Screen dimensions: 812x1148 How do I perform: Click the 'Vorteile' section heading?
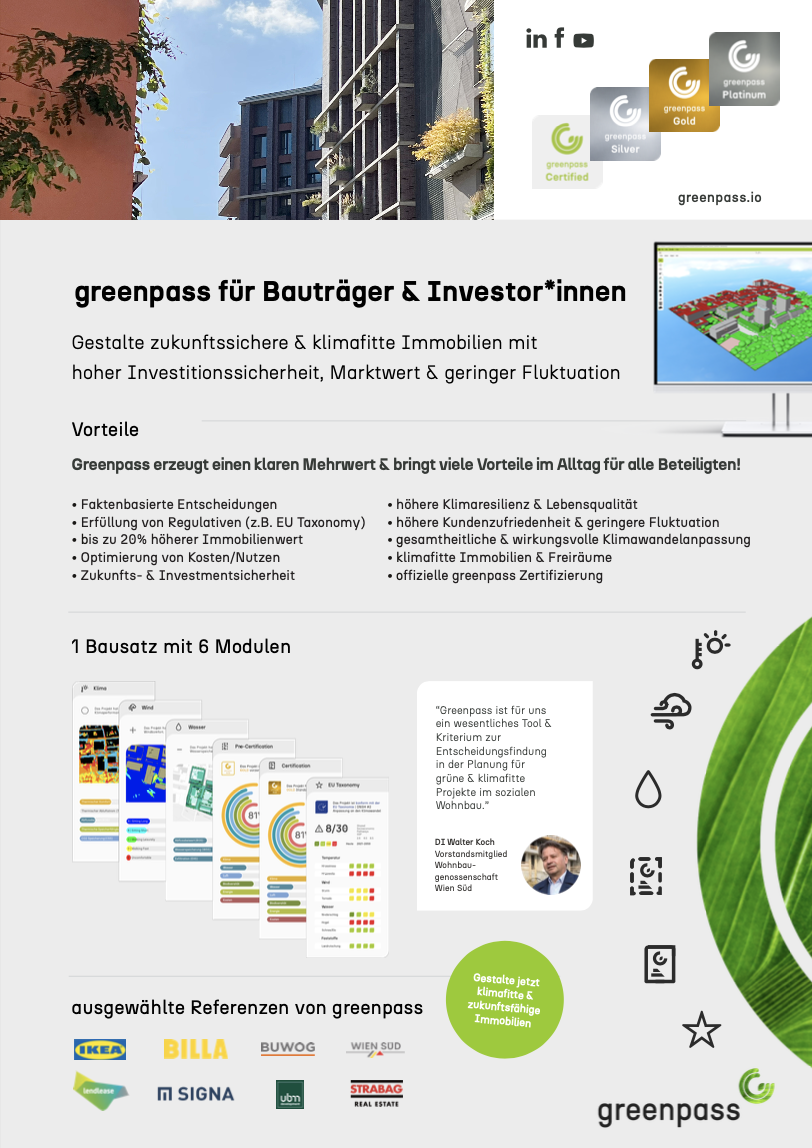(105, 430)
